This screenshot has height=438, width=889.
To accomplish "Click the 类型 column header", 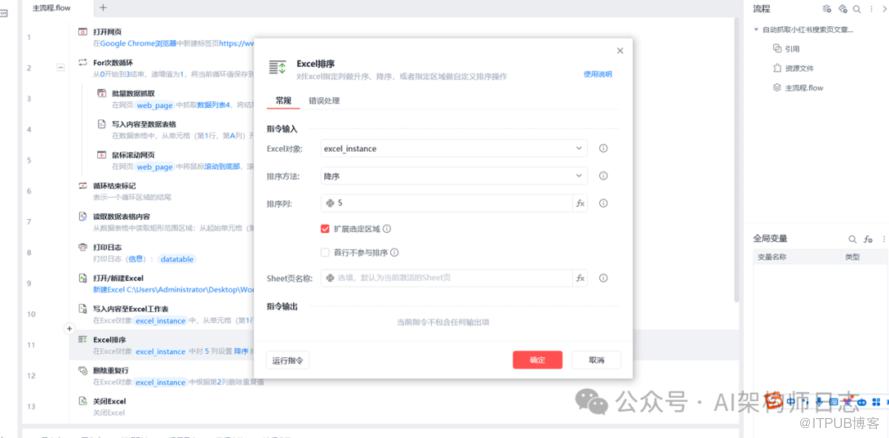I will (852, 257).
